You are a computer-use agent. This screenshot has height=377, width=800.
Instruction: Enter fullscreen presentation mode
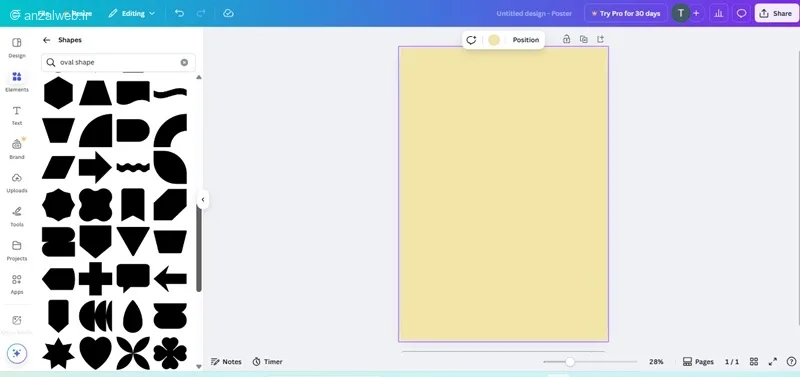click(x=772, y=362)
